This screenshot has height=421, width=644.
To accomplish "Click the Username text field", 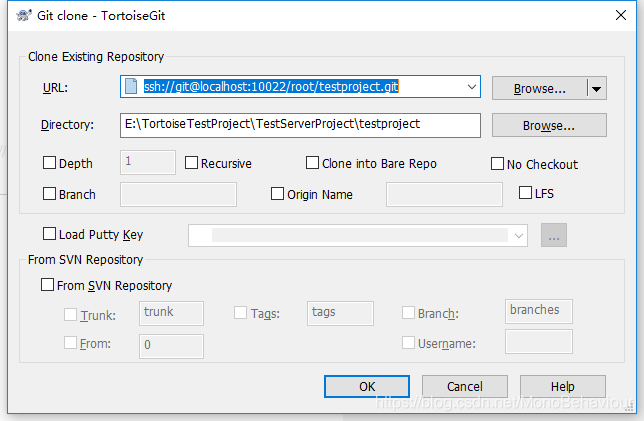I will [x=538, y=341].
